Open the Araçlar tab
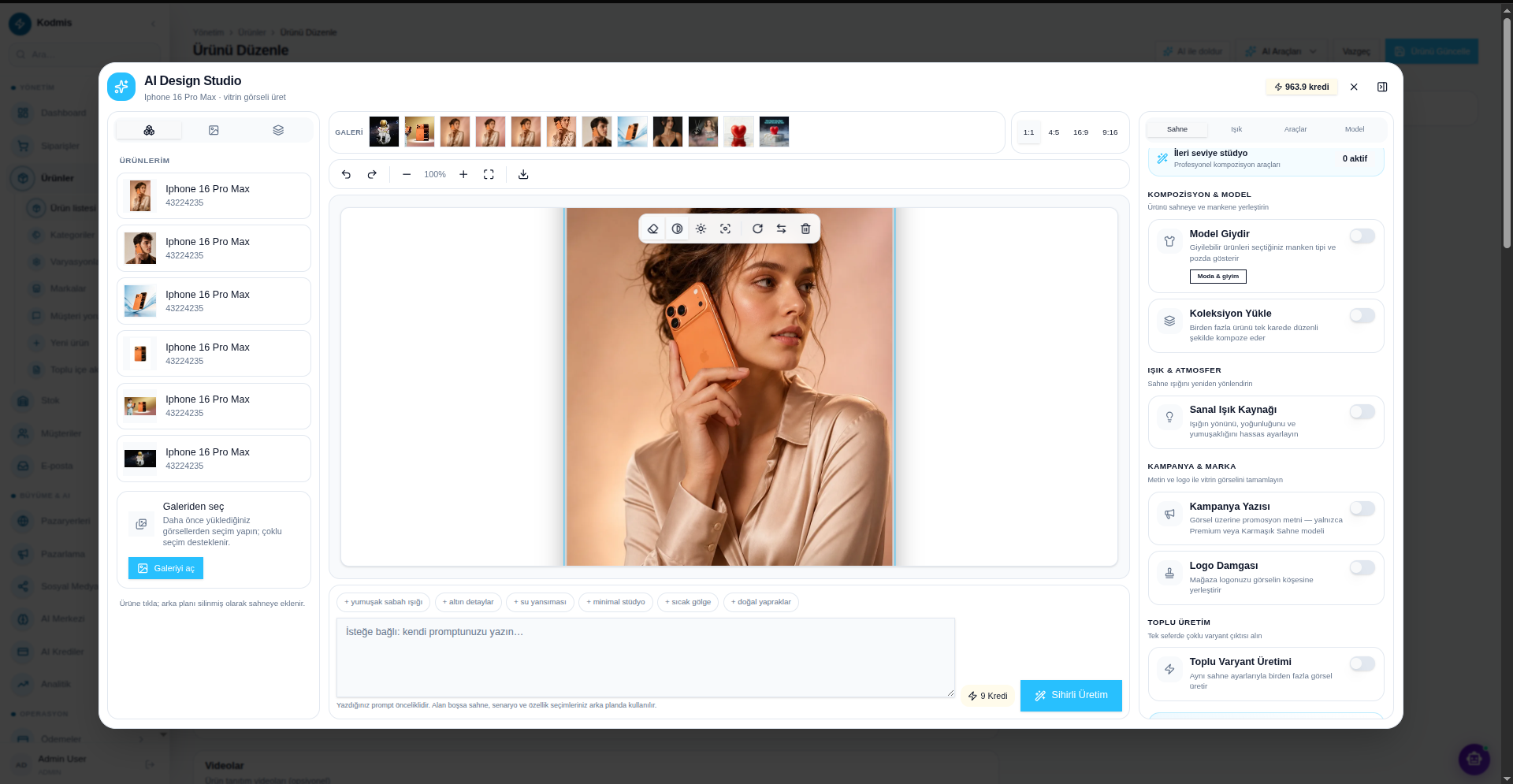The height and width of the screenshot is (784, 1513). click(1296, 129)
